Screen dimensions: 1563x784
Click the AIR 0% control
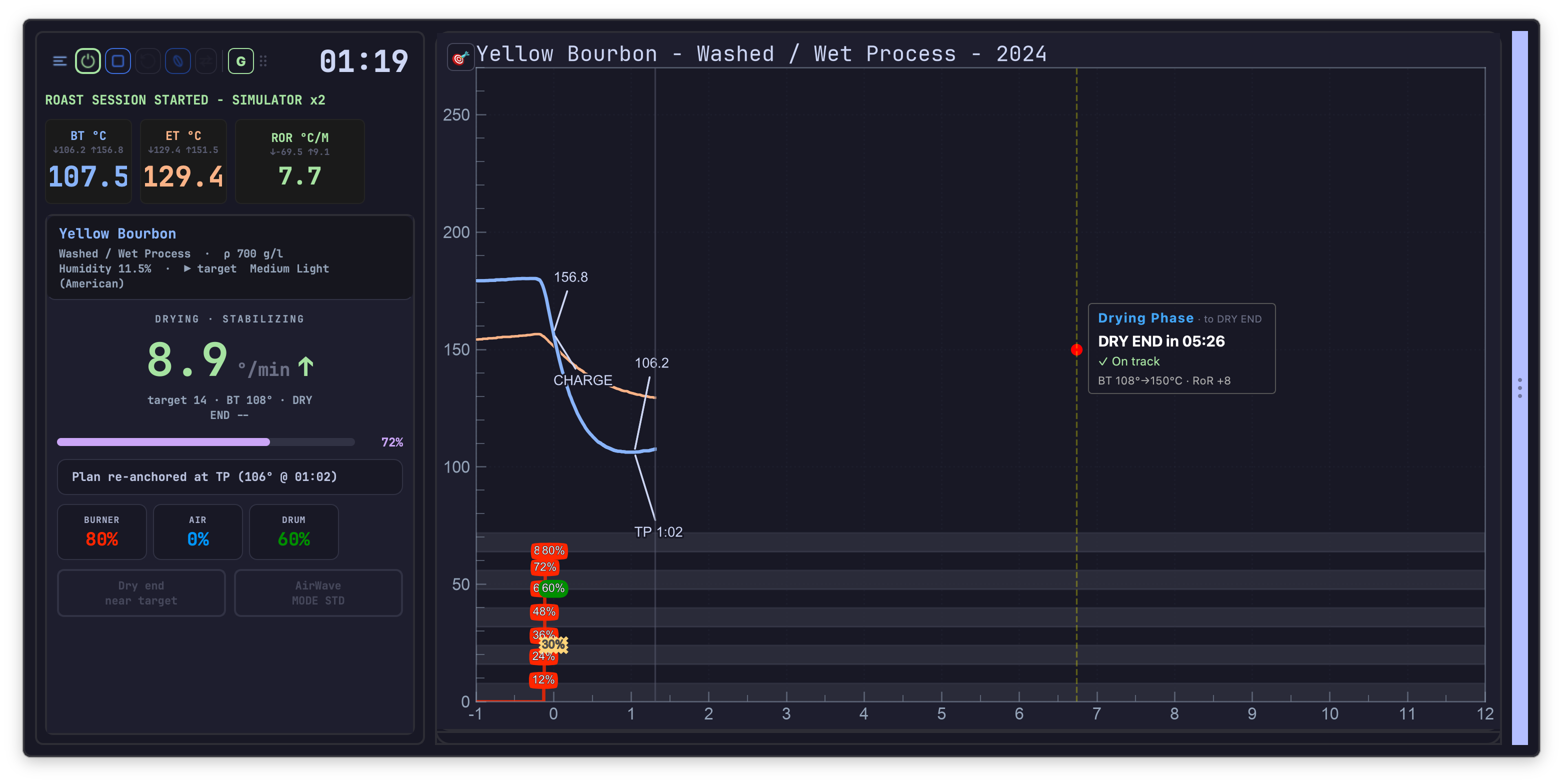click(x=198, y=531)
